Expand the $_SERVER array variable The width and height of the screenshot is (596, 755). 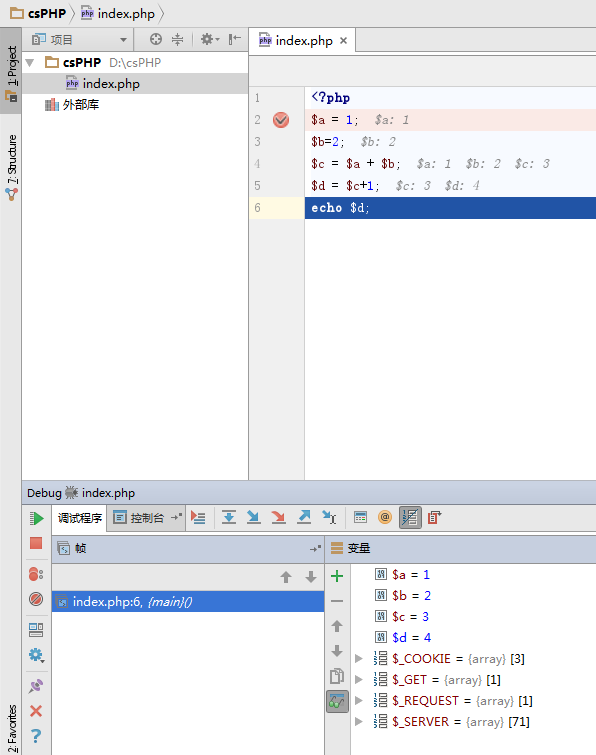[359, 721]
